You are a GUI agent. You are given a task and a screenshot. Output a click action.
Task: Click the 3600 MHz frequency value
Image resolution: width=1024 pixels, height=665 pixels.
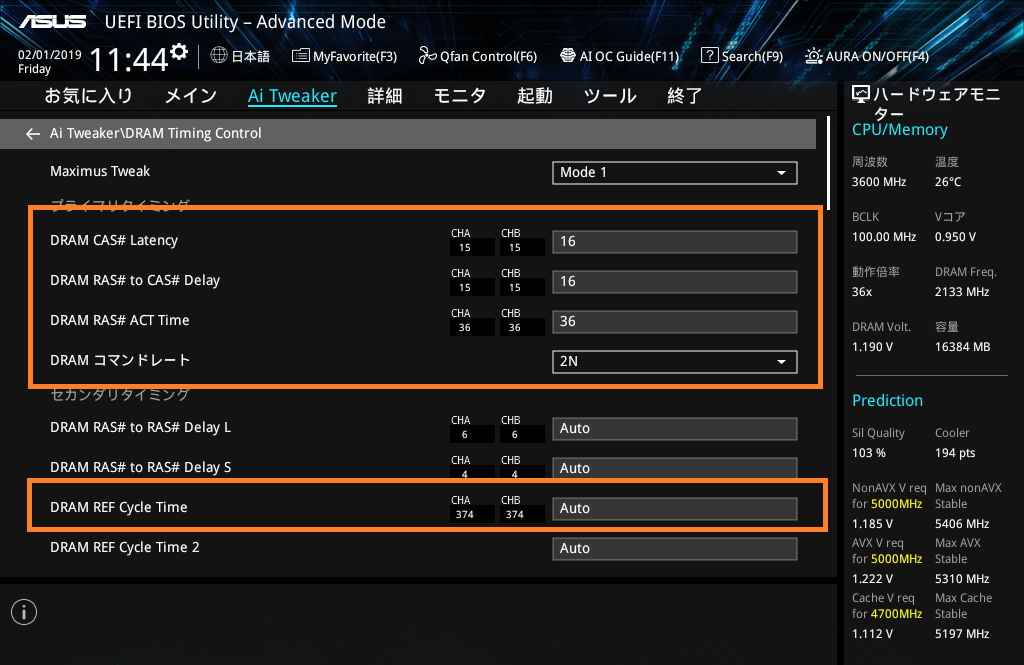coord(878,182)
